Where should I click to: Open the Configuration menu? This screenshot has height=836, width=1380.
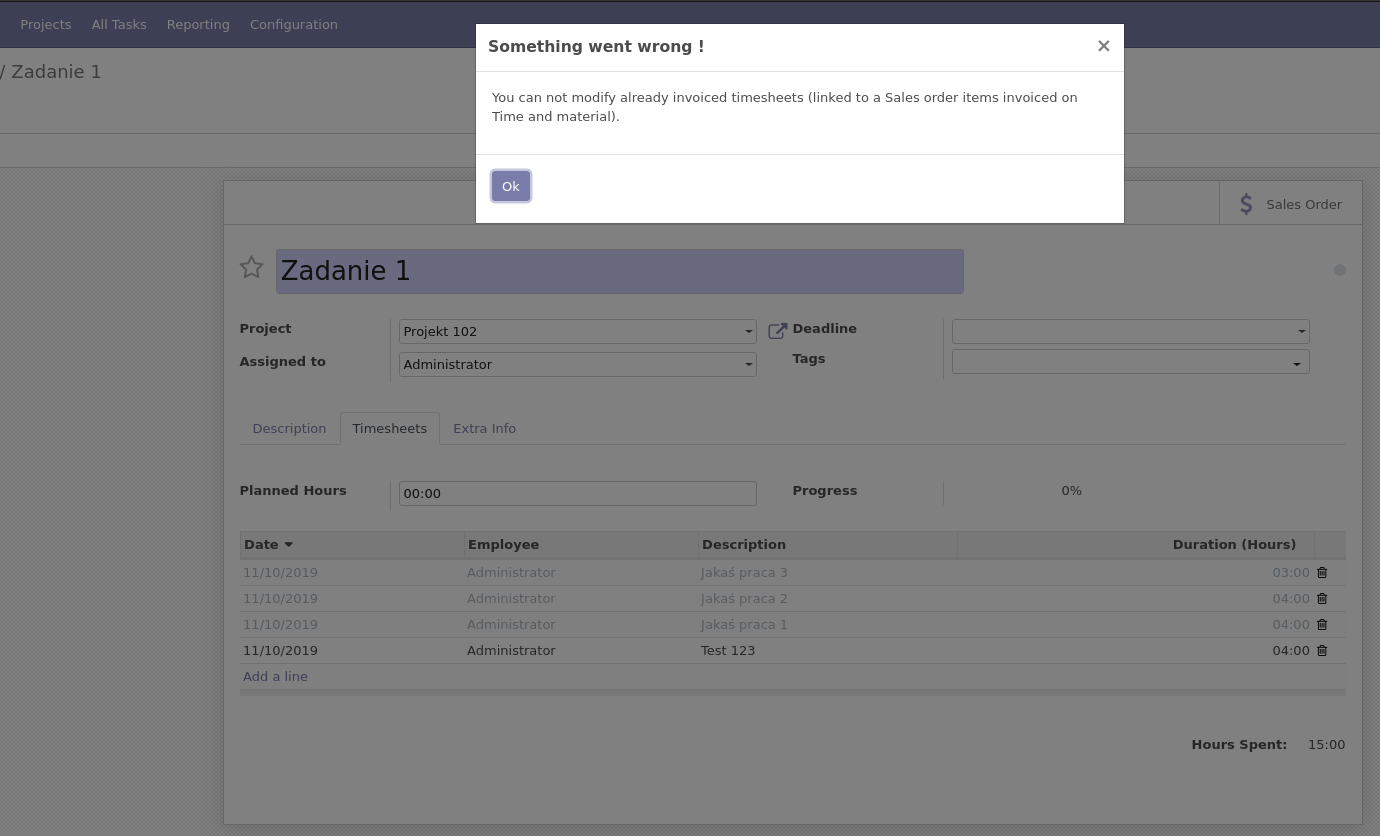293,24
